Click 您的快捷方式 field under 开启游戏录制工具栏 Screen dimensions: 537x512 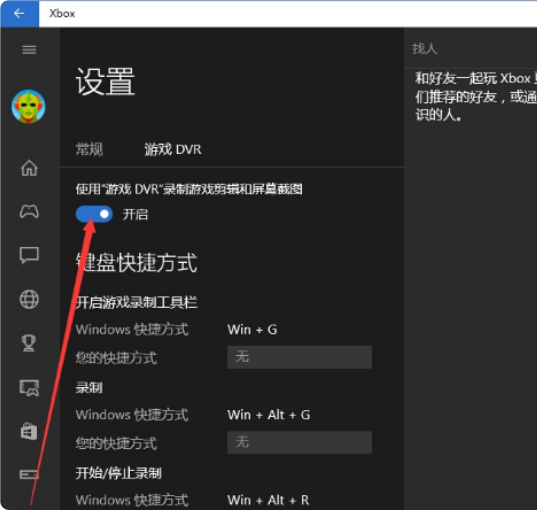click(299, 357)
